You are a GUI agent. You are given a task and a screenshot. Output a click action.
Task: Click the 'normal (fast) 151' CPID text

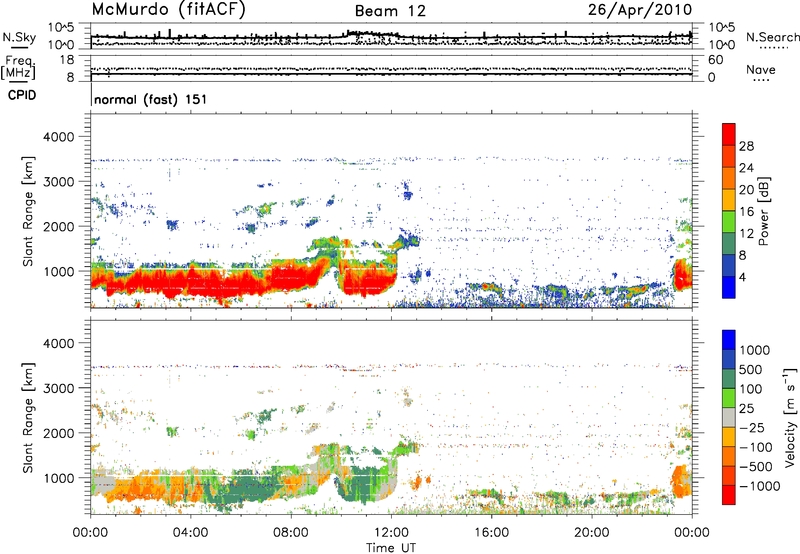pos(151,99)
